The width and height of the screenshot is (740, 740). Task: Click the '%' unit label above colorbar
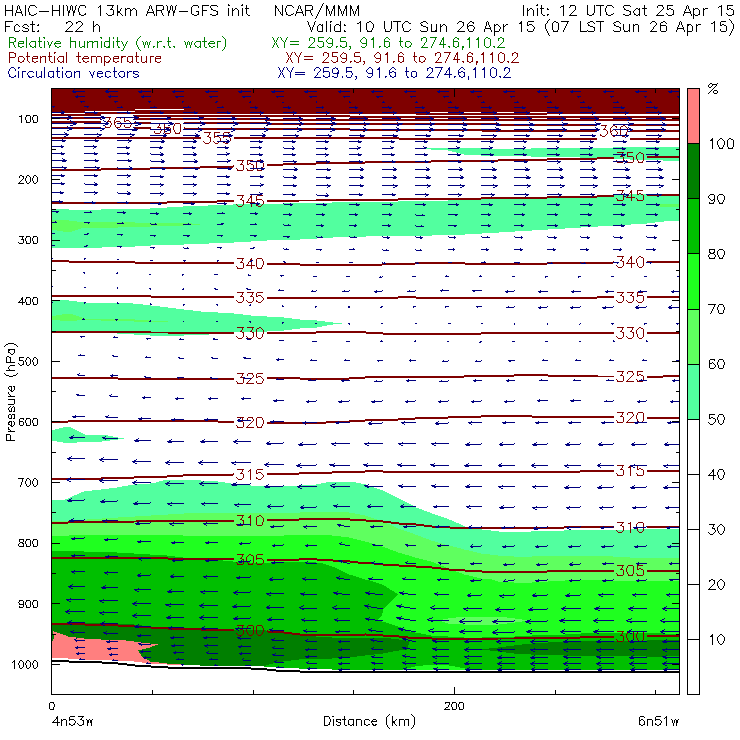[713, 89]
